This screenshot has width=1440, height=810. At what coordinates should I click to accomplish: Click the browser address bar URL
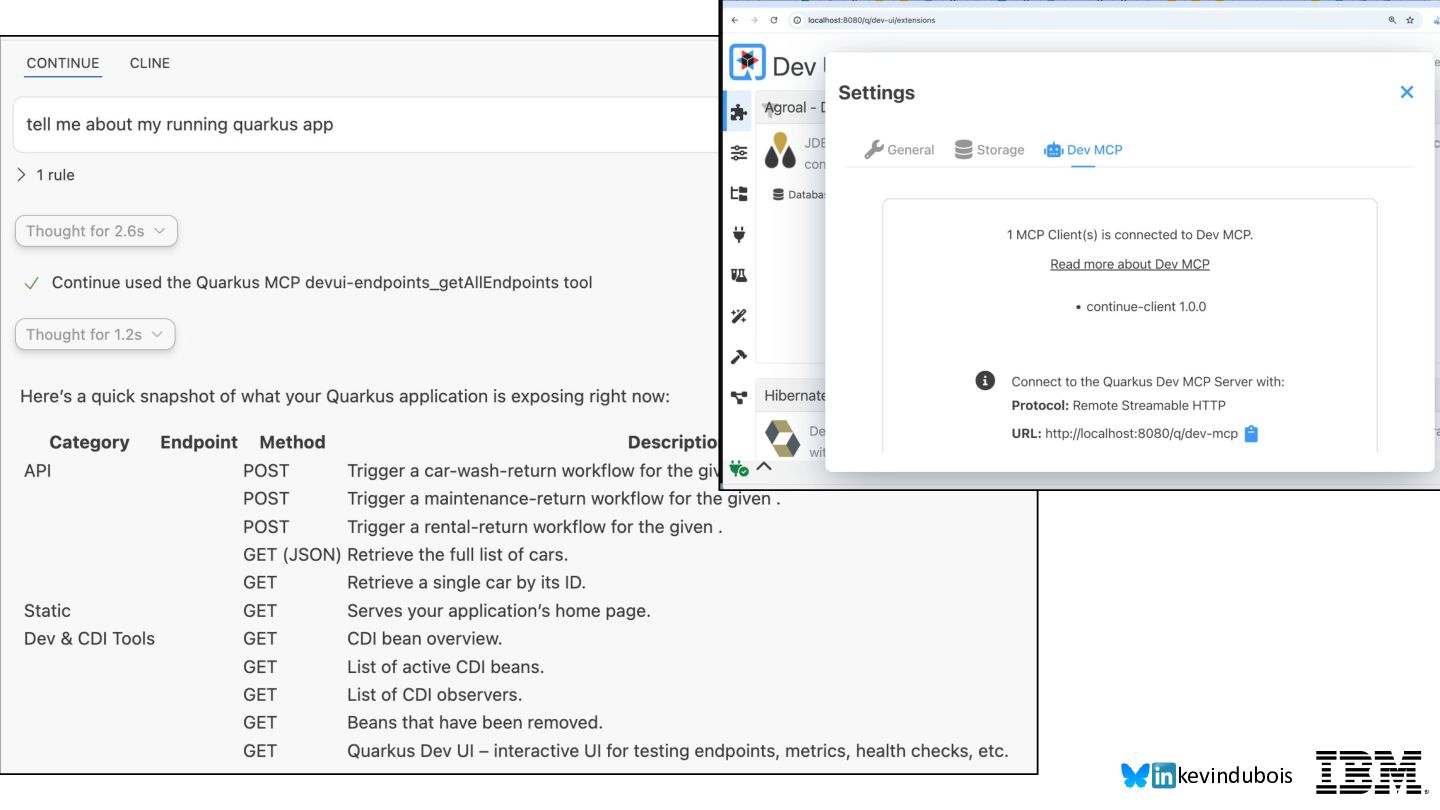click(871, 20)
